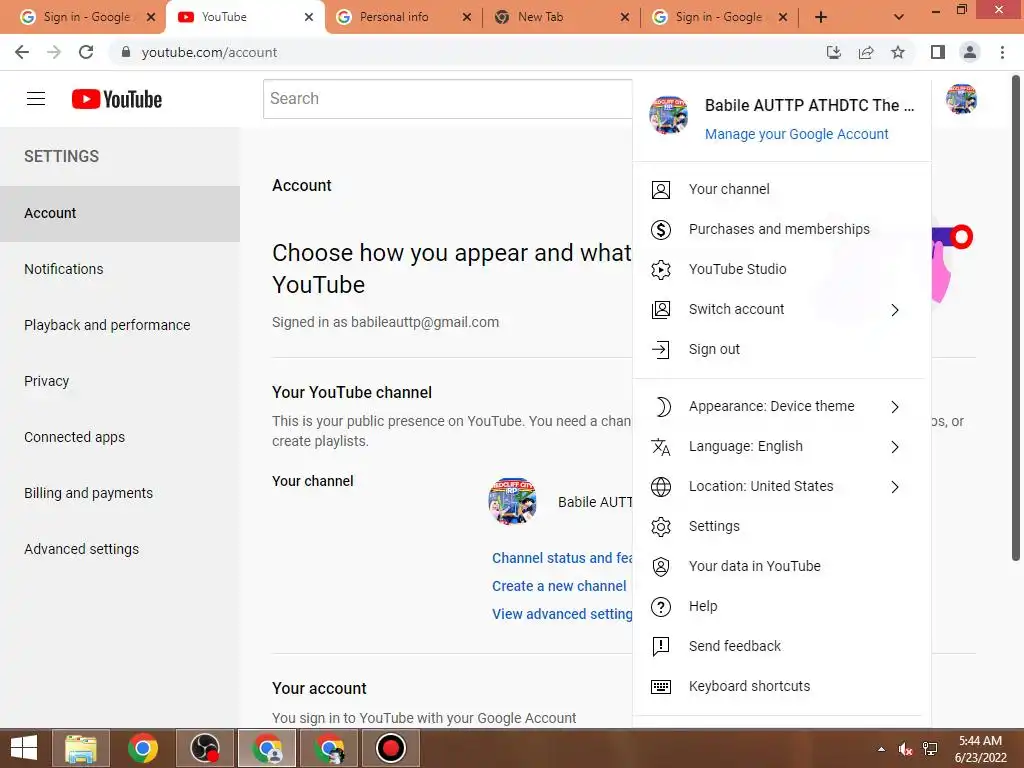
Task: Click the red record app taskbar icon
Action: tap(391, 748)
